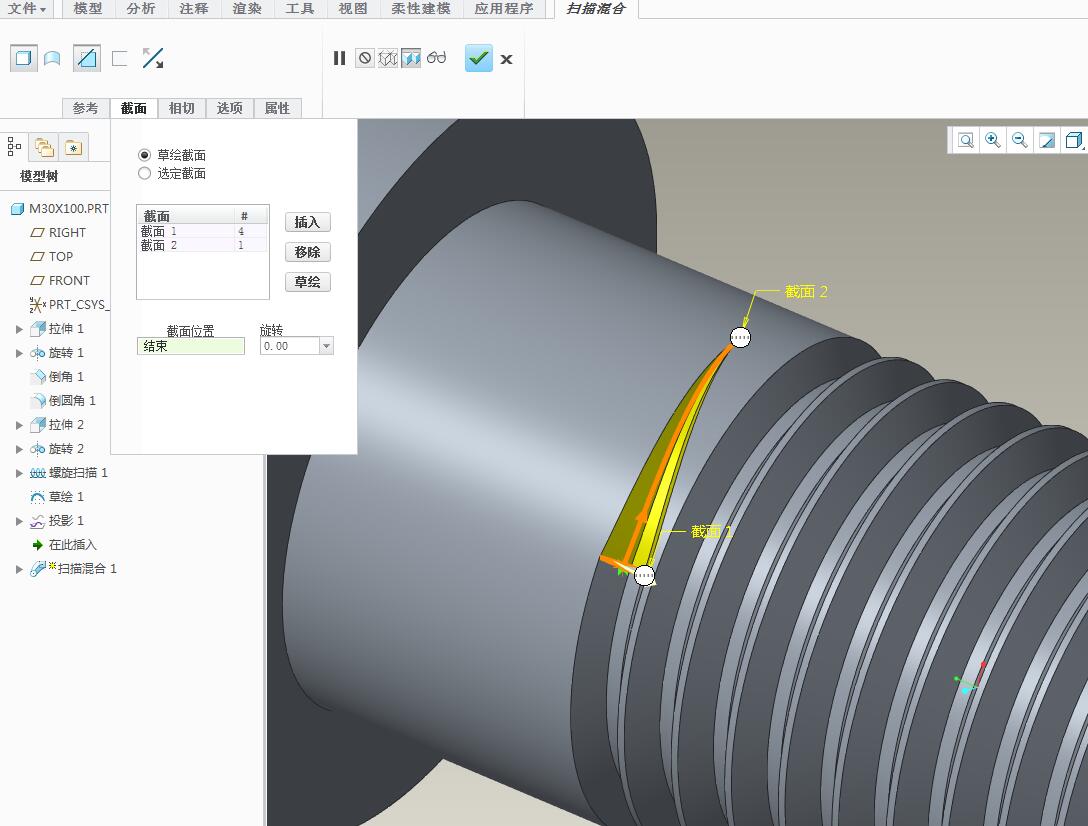The width and height of the screenshot is (1088, 826).
Task: Select the unattached preview mode icon
Action: [x=388, y=58]
